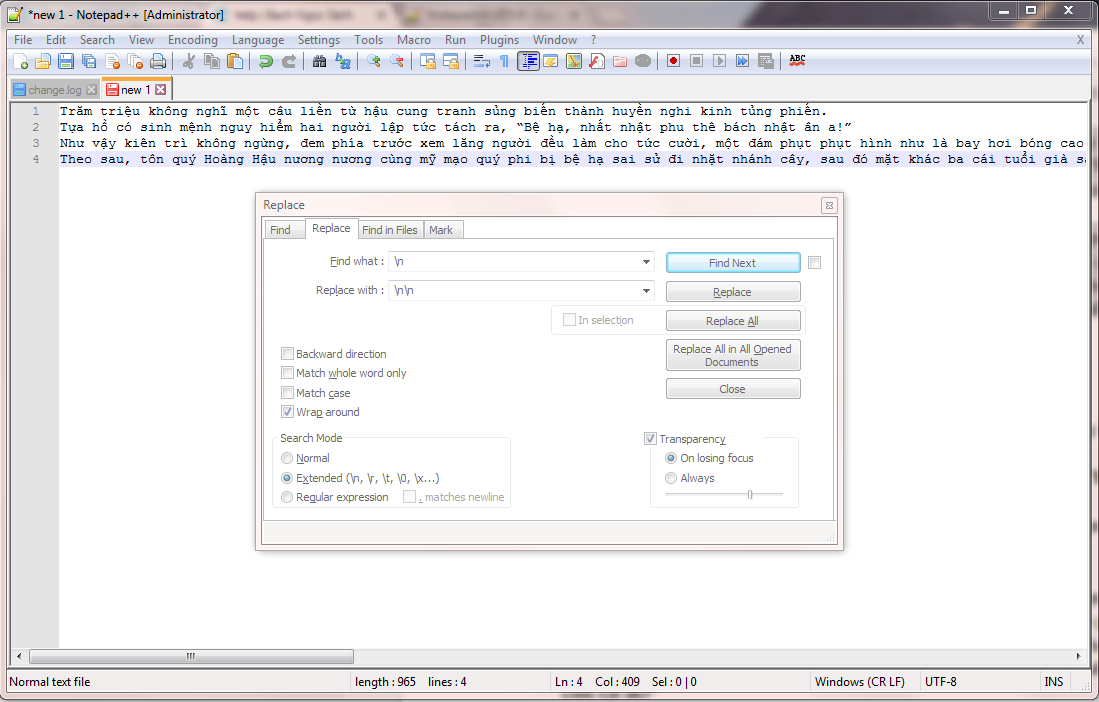Adjust the Transparency slider
The width and height of the screenshot is (1099, 702).
point(750,494)
